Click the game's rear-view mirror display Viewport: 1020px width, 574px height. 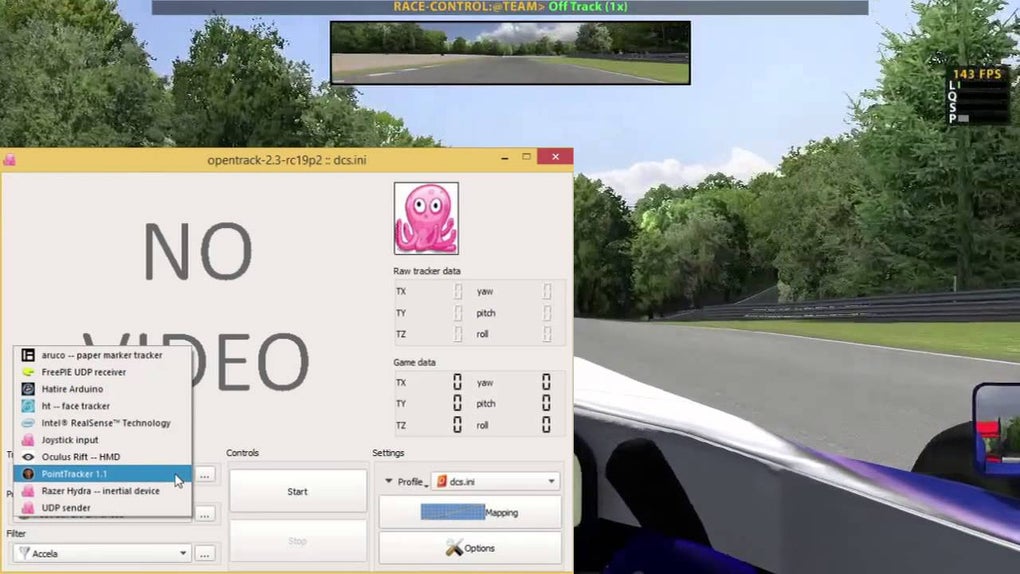point(511,53)
